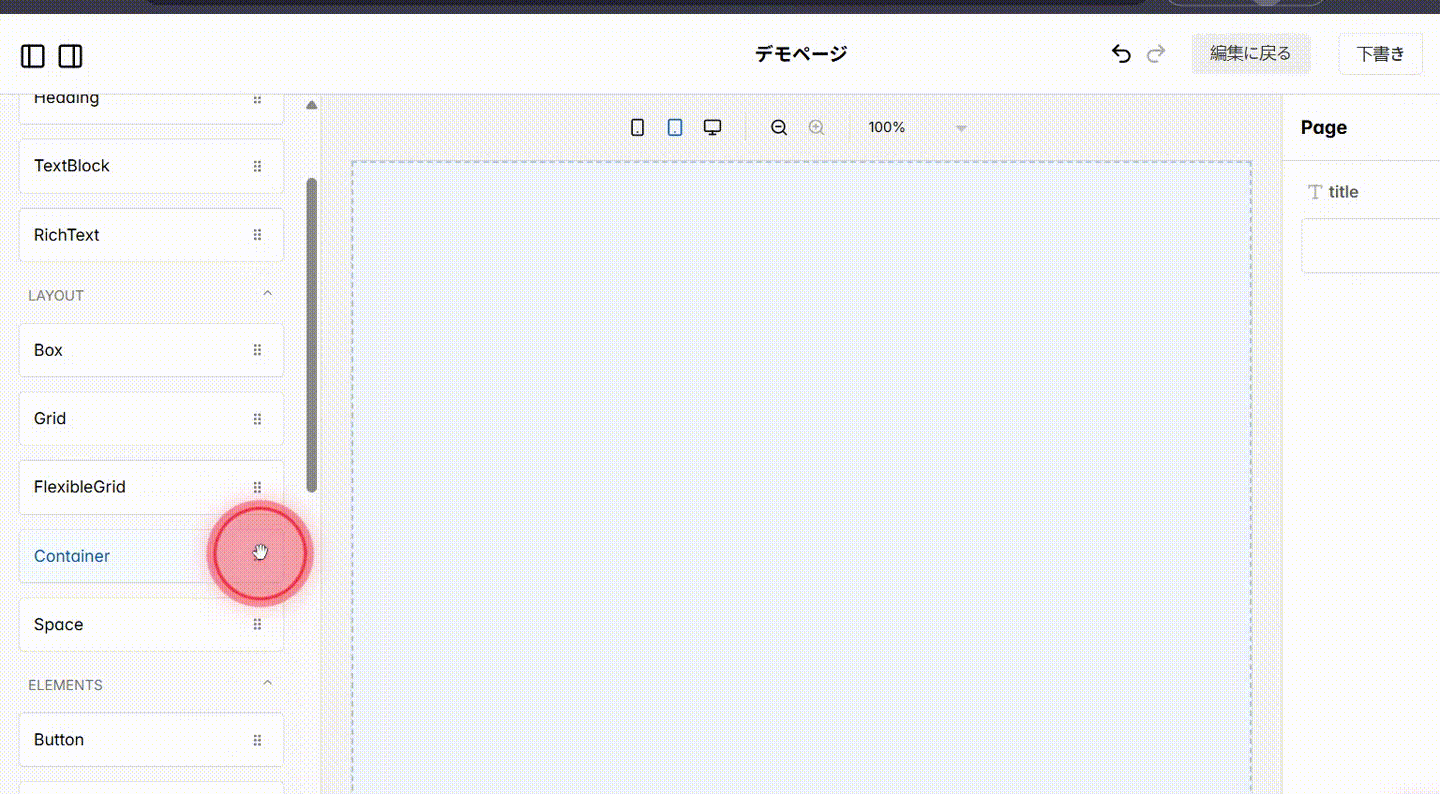Collapse the left components sidebar

33,56
